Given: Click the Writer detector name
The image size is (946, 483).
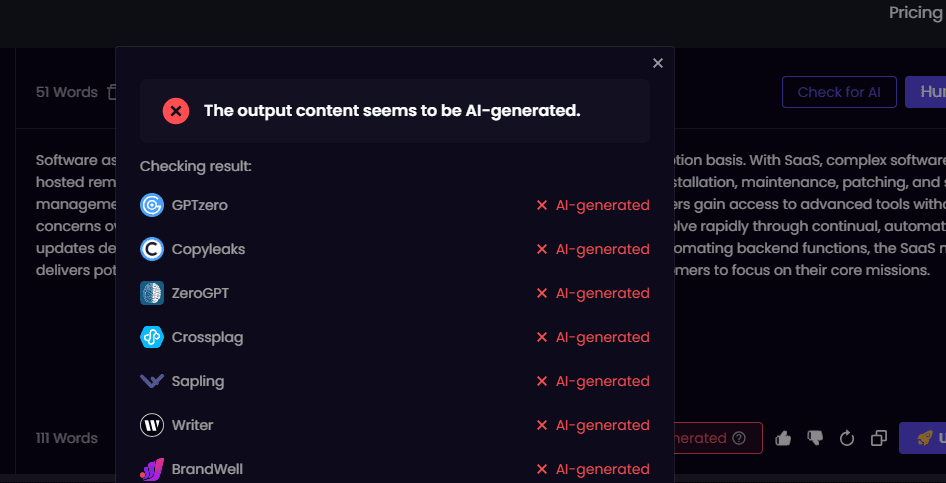Looking at the screenshot, I should 192,425.
